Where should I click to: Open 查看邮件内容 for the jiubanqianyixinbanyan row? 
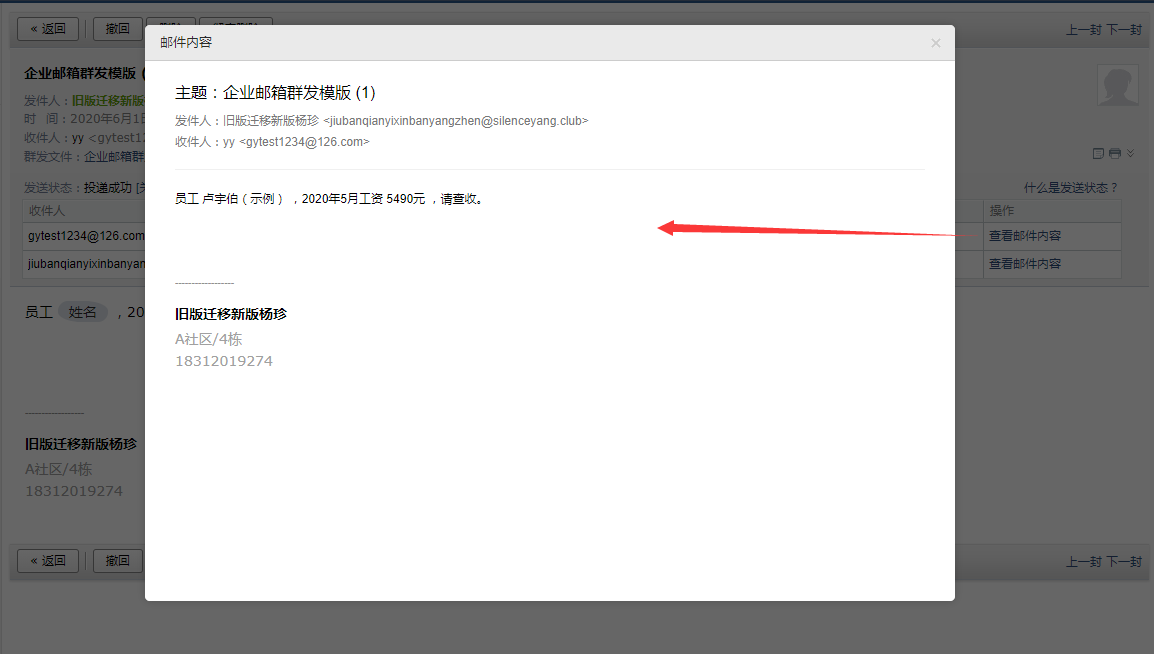tap(1024, 263)
